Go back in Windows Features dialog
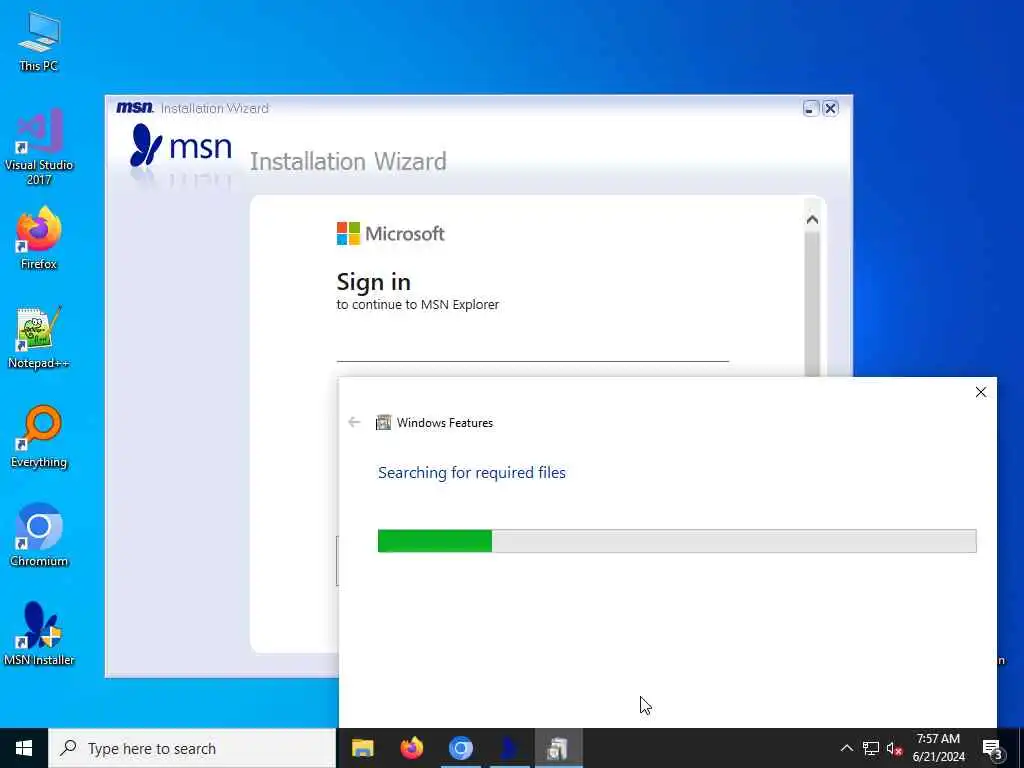 354,423
